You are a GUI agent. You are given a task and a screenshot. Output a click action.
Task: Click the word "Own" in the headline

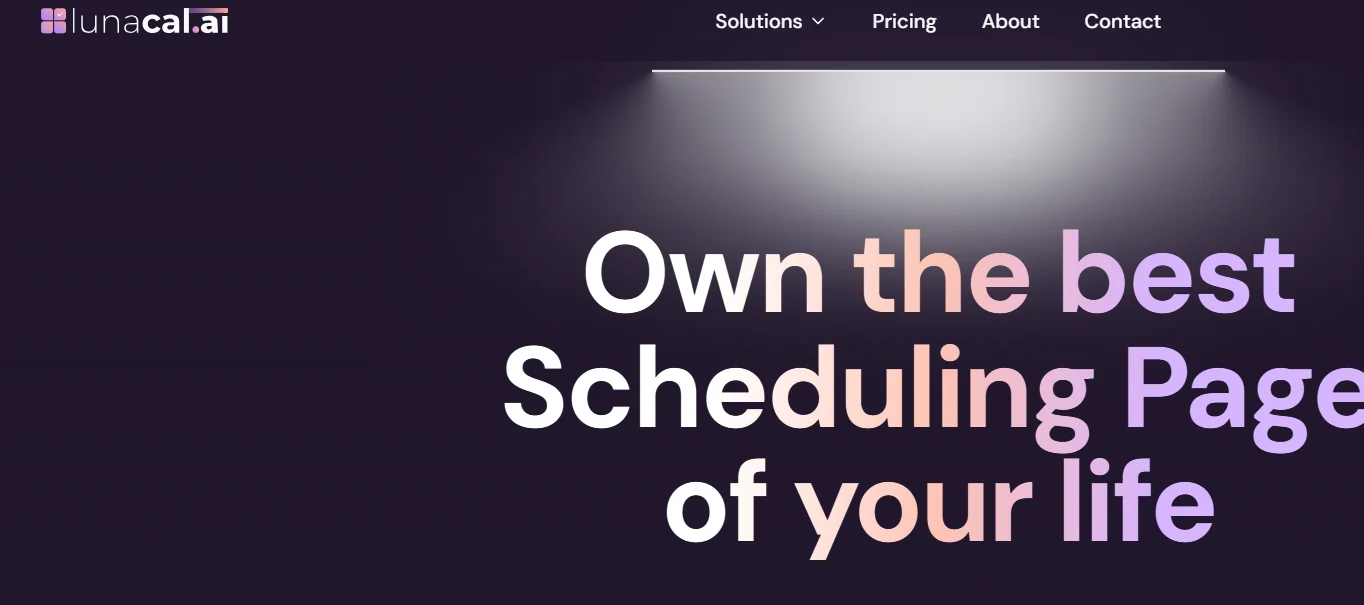click(x=703, y=275)
